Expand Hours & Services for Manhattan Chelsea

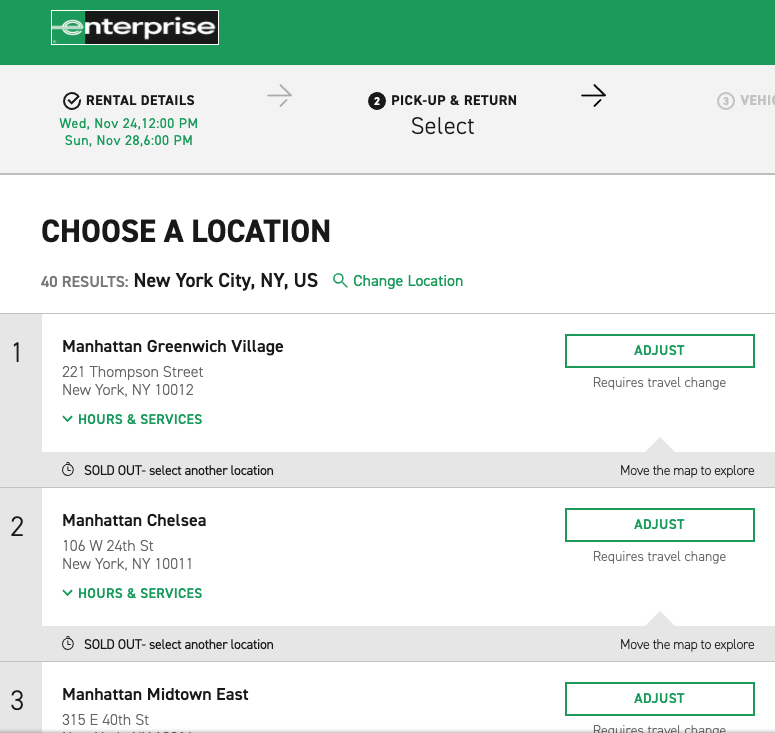click(132, 593)
